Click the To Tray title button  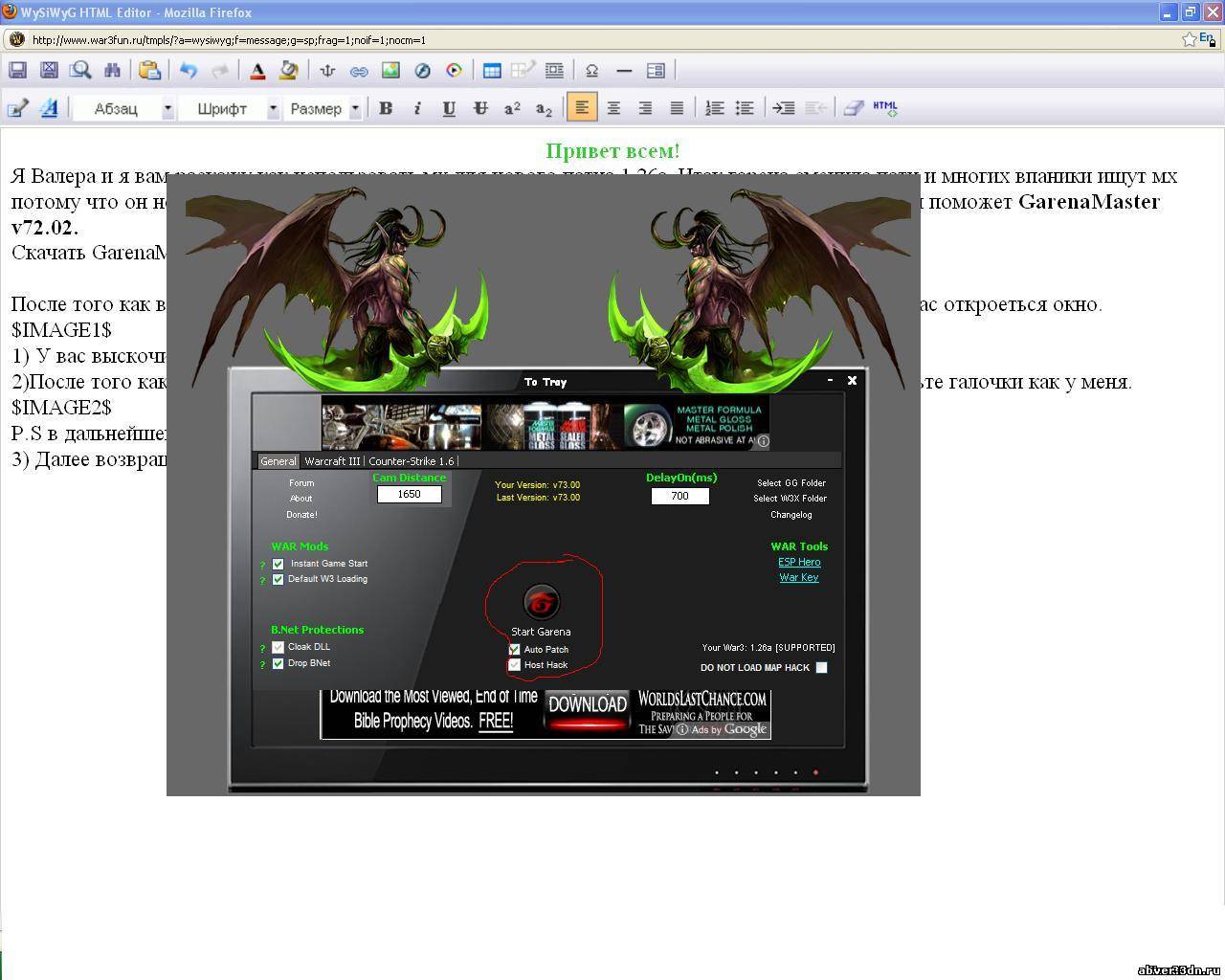tap(546, 382)
